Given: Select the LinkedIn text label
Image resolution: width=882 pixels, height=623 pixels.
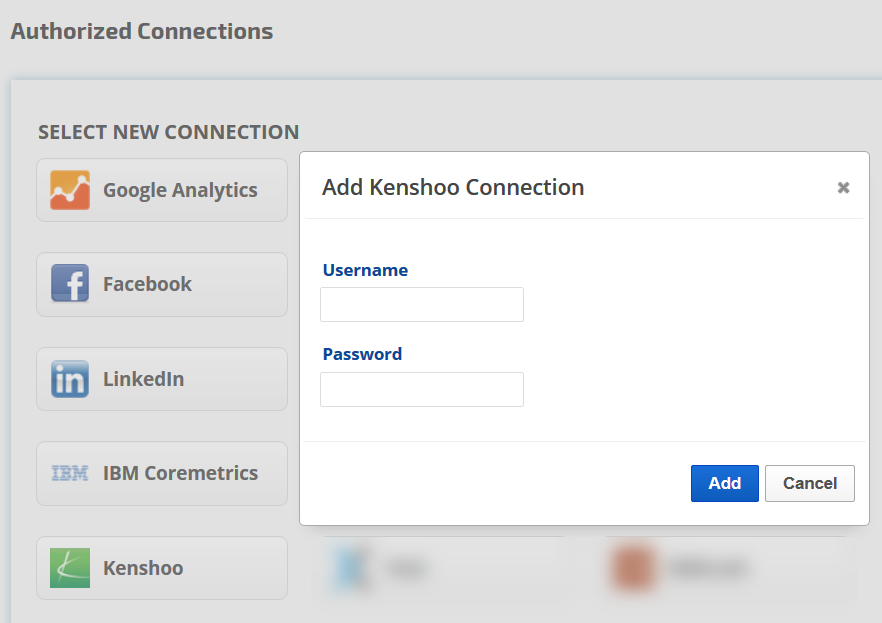Looking at the screenshot, I should point(143,379).
